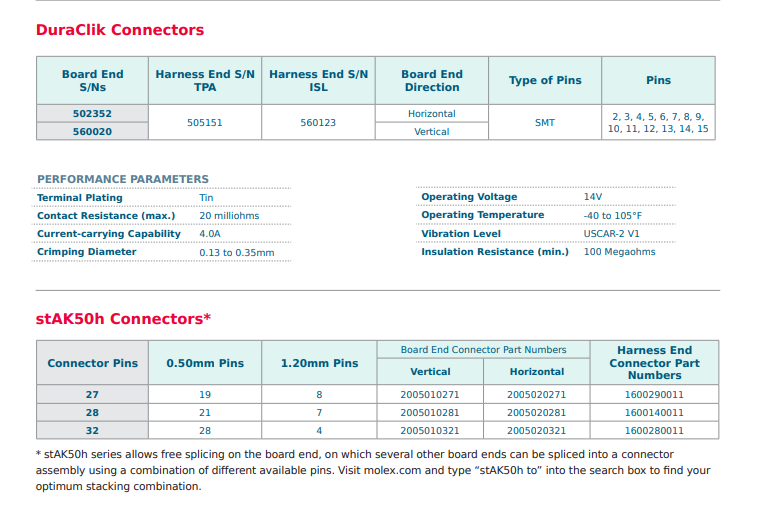Click harness part number 1600140011

click(654, 412)
